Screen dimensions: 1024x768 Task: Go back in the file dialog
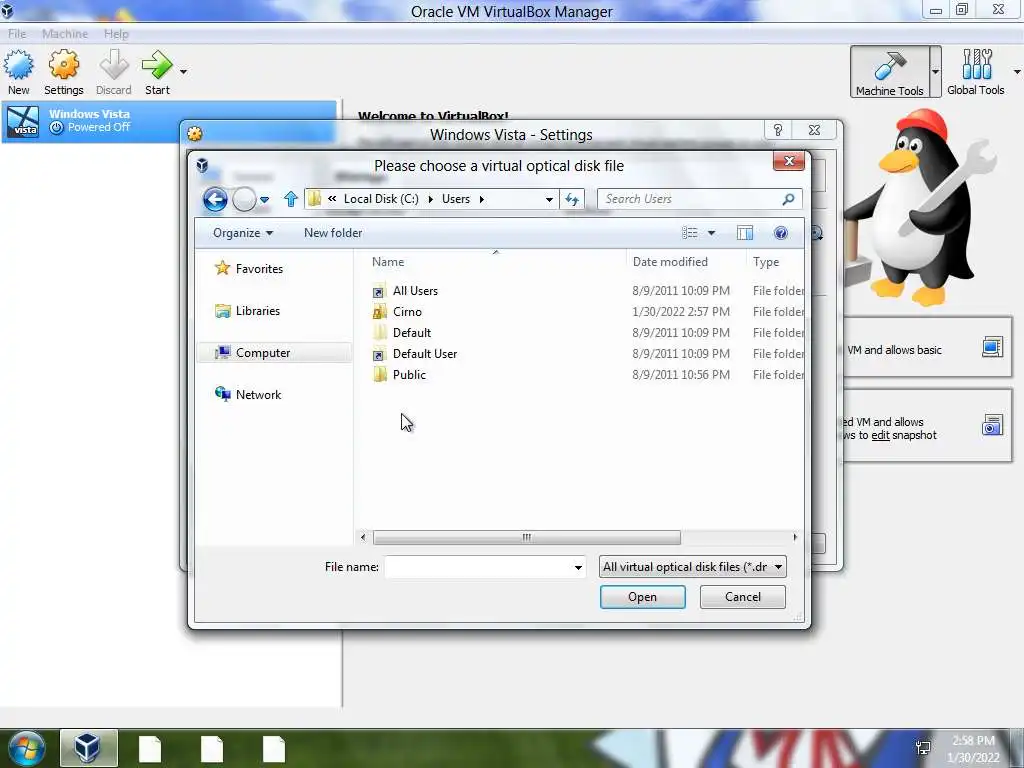pos(215,199)
